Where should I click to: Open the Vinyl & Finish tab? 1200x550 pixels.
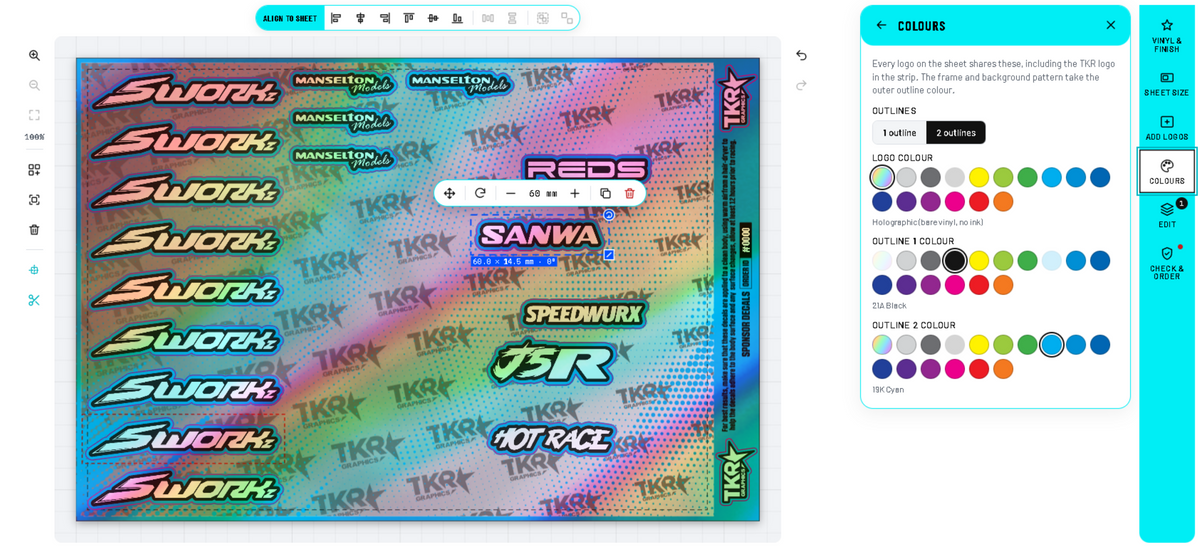[x=1167, y=33]
